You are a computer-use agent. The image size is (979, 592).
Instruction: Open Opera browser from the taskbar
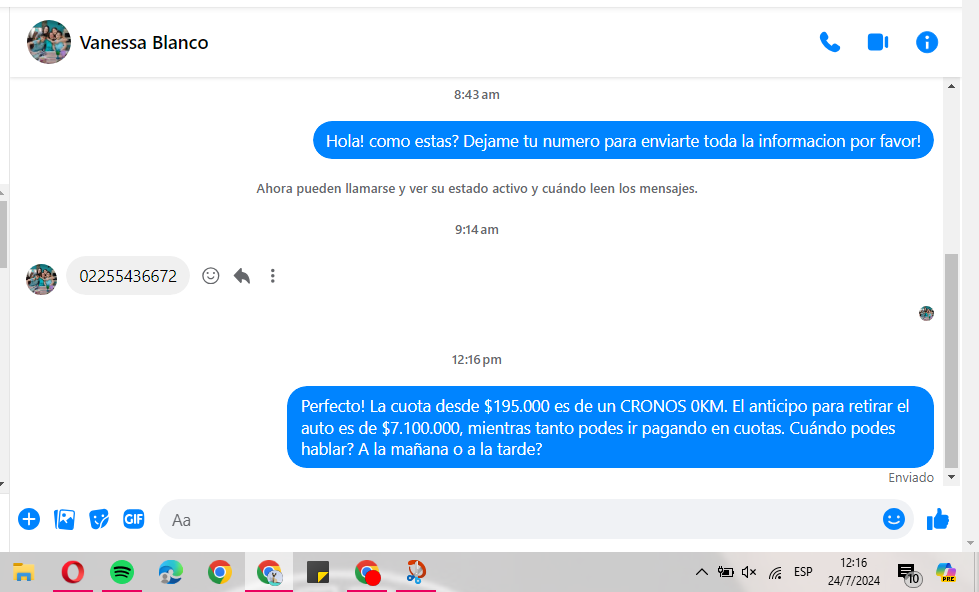pos(72,572)
